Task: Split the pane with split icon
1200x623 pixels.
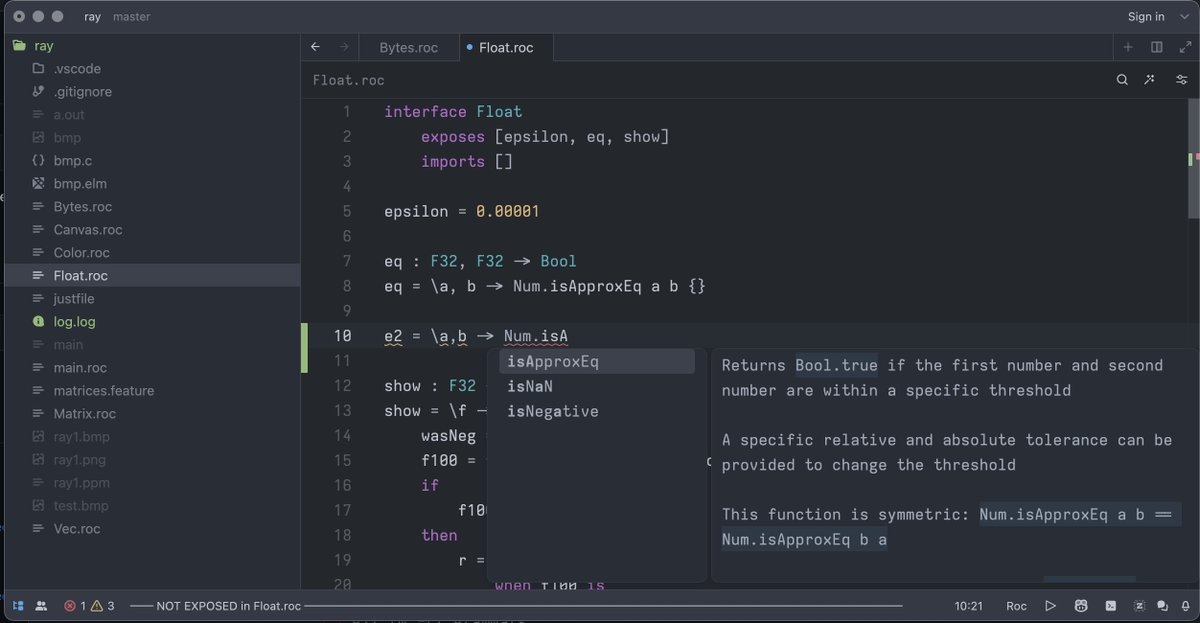Action: pyautogui.click(x=1156, y=47)
